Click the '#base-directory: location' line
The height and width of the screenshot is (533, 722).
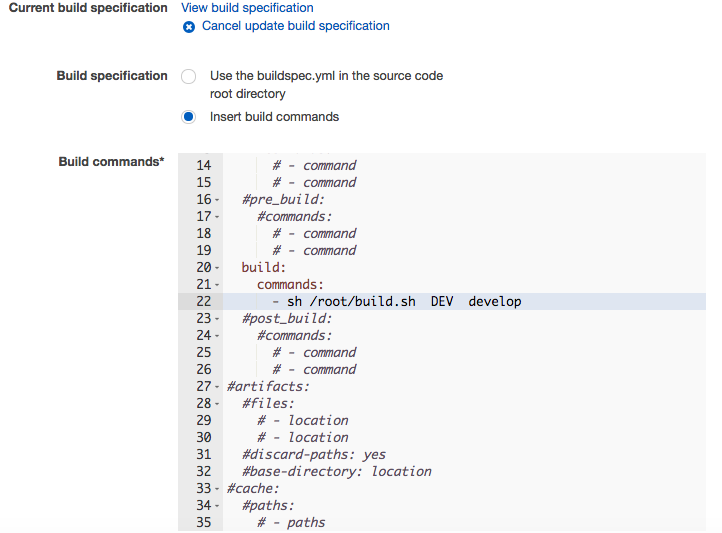pos(336,471)
